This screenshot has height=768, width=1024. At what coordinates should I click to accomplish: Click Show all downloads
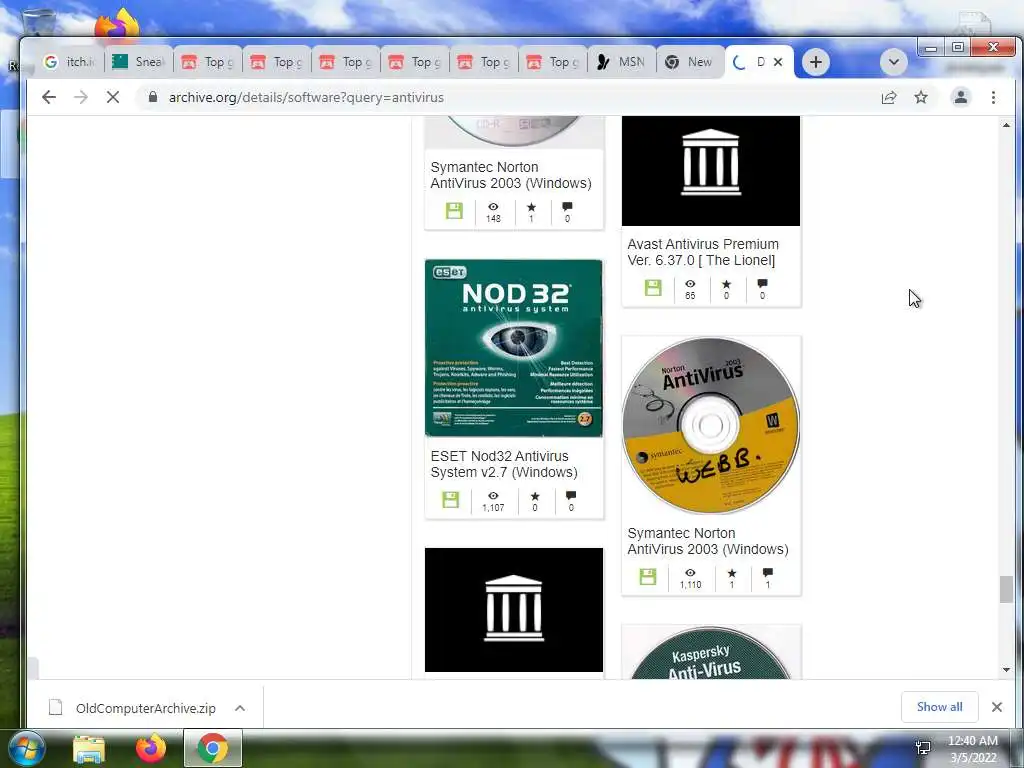point(939,707)
